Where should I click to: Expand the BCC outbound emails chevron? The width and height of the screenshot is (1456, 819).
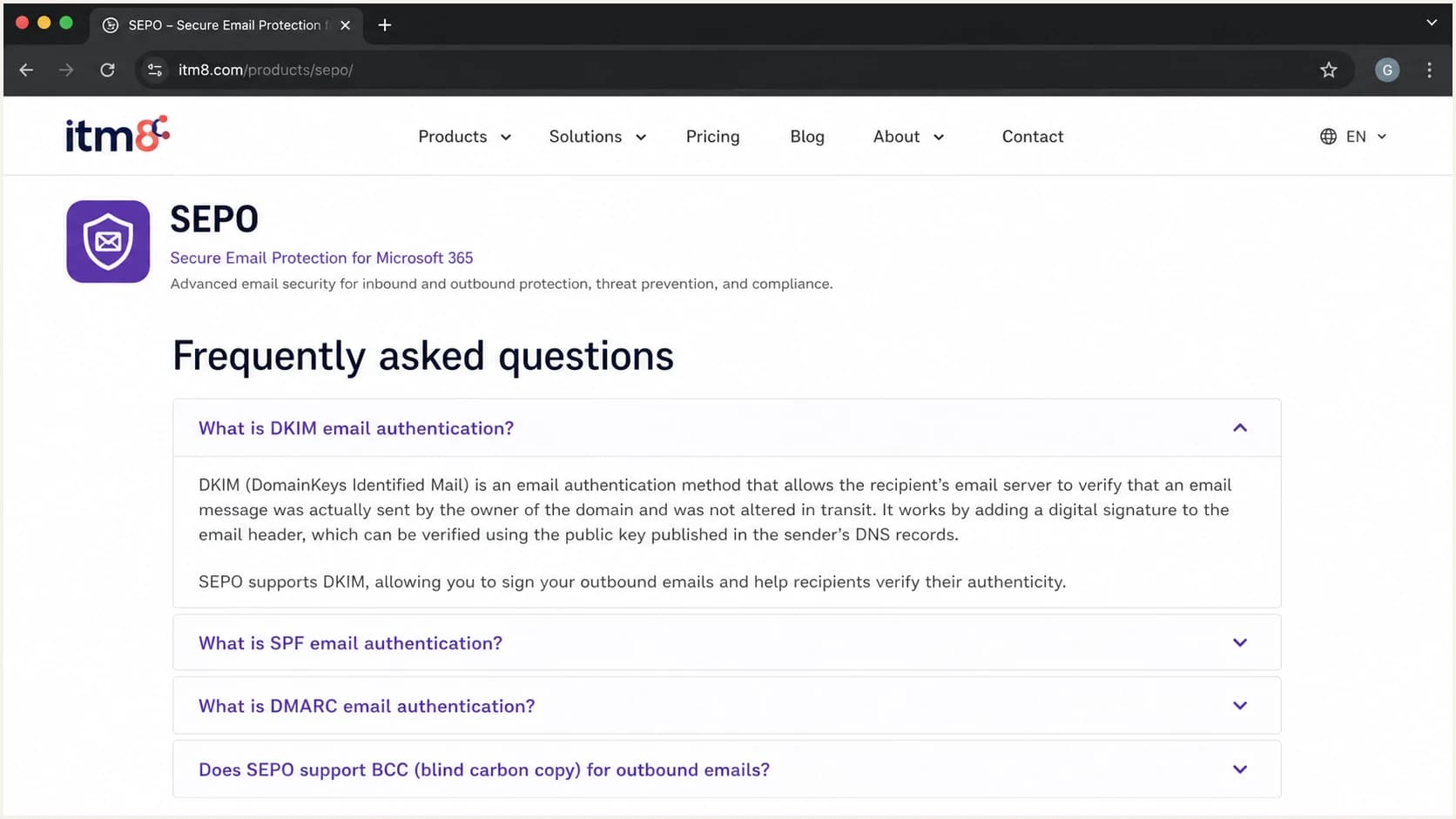pos(1240,769)
